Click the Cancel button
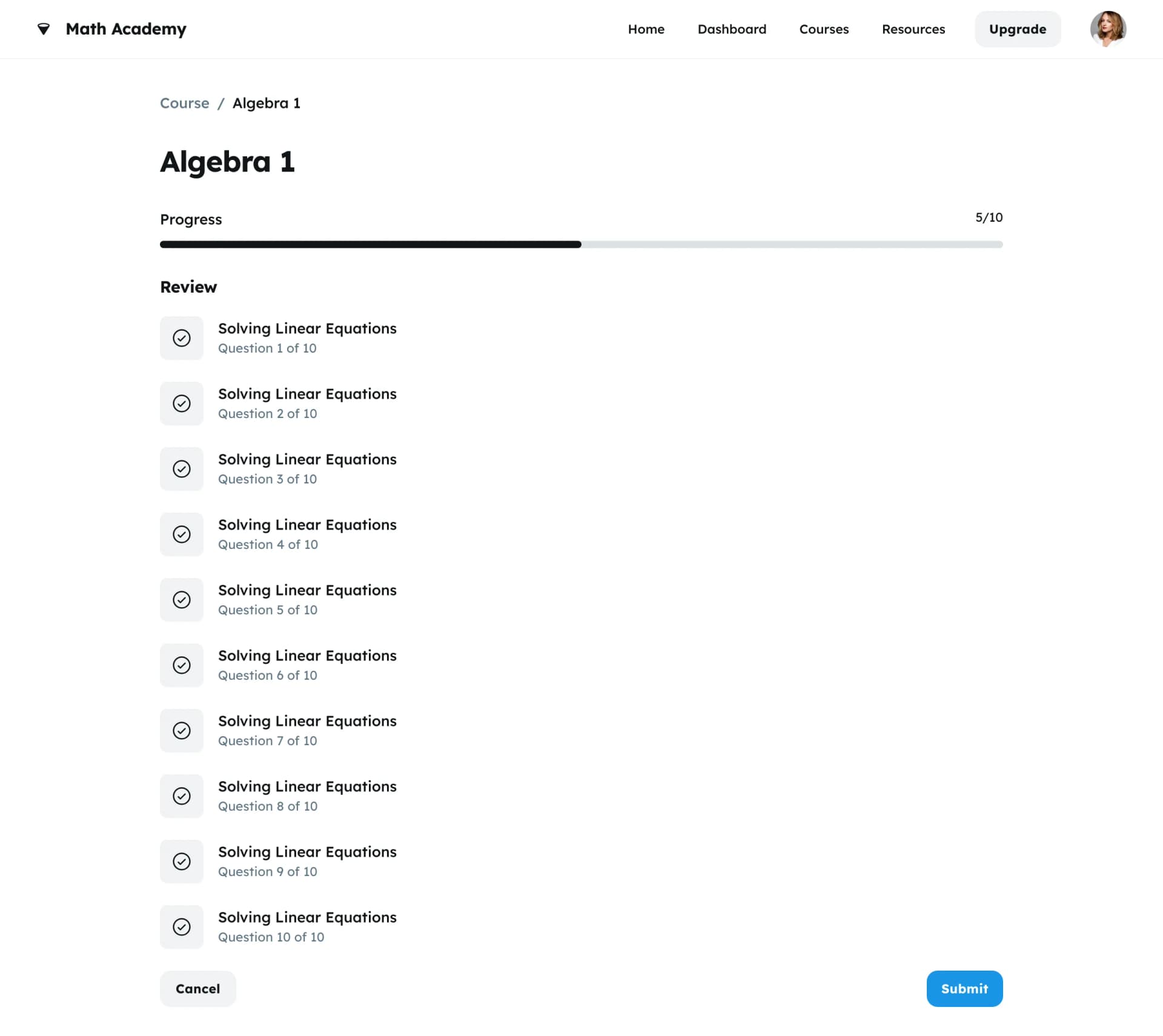Viewport: 1163px width, 1036px height. click(x=197, y=989)
